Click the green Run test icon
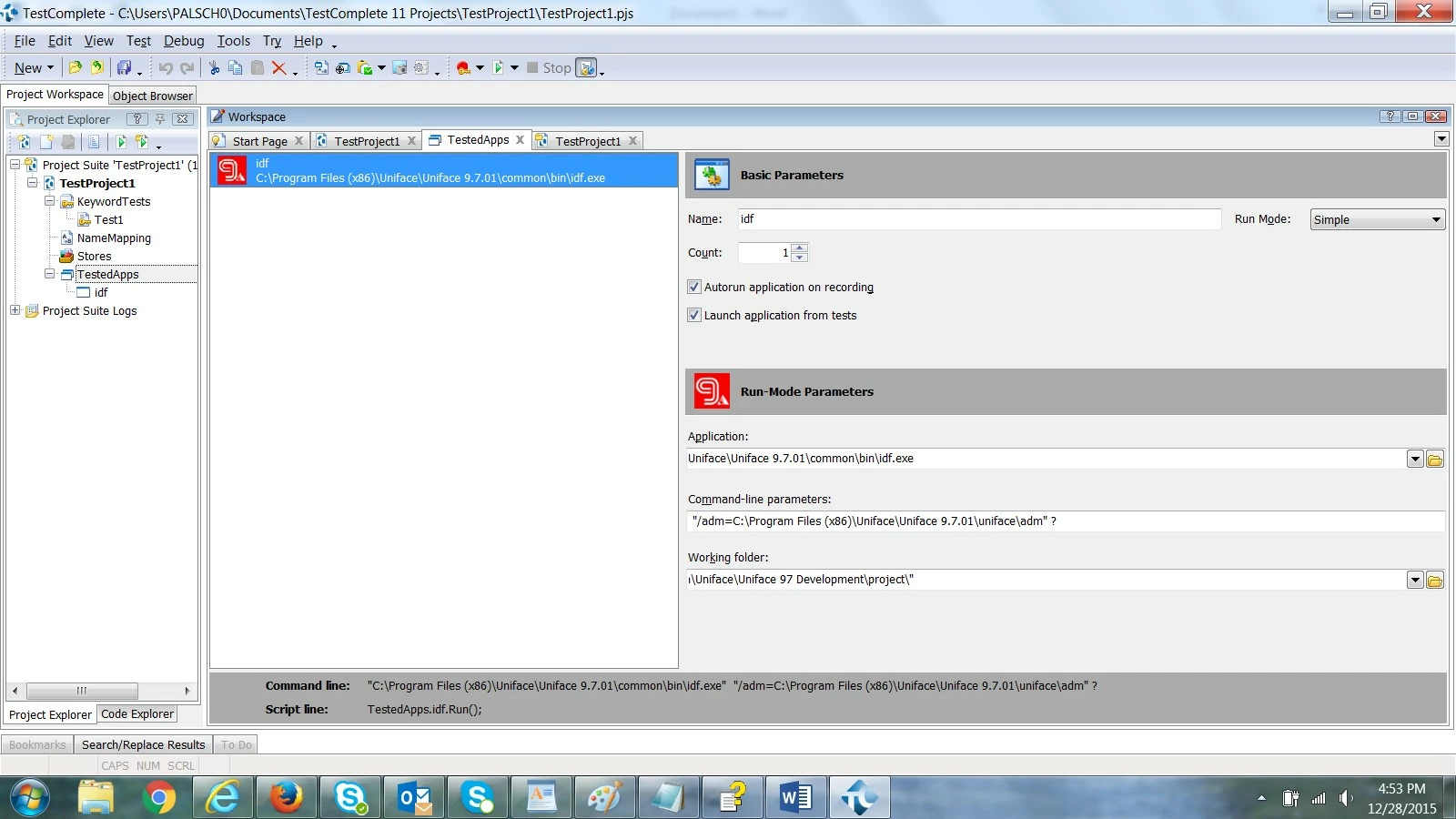Viewport: 1456px width, 819px height. point(498,68)
